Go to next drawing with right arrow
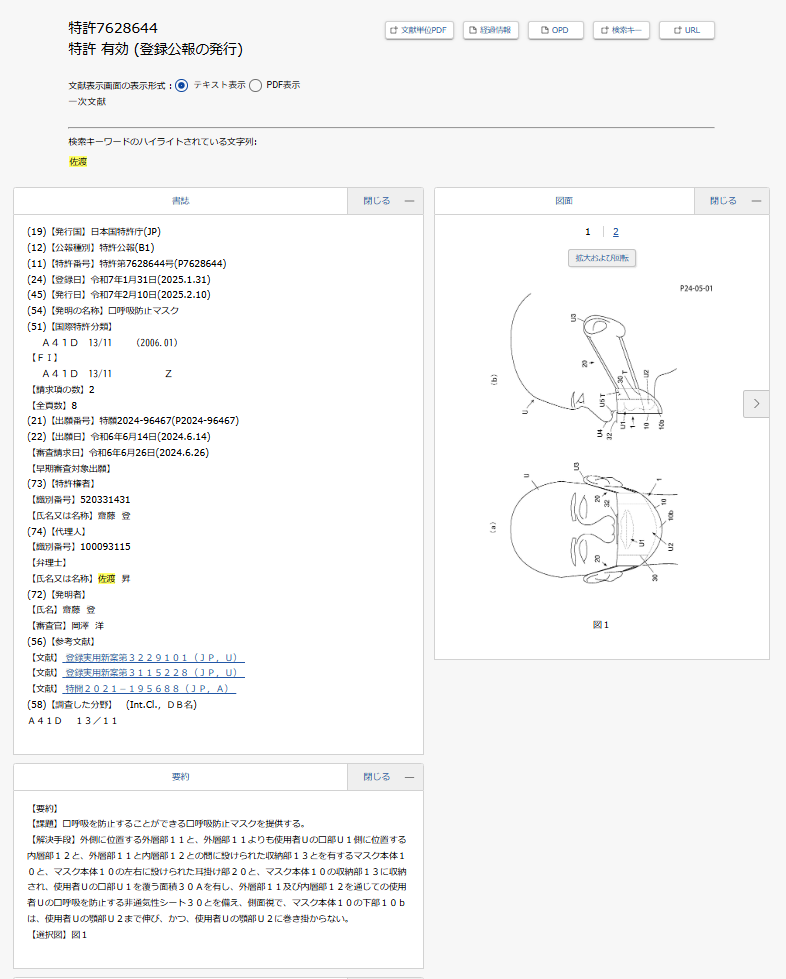Viewport: 786px width, 979px height. 756,403
